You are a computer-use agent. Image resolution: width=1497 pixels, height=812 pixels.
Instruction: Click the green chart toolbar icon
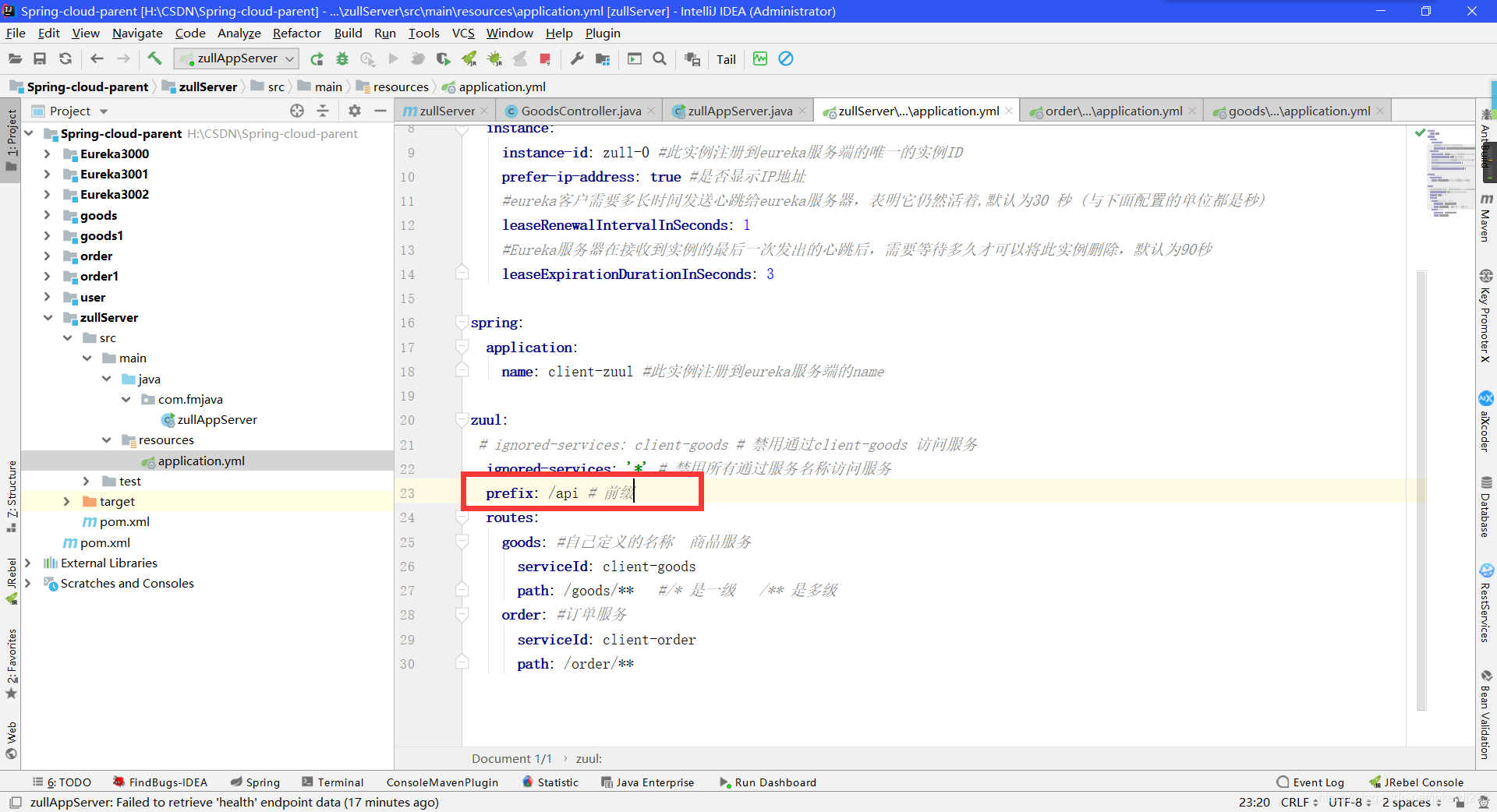760,58
